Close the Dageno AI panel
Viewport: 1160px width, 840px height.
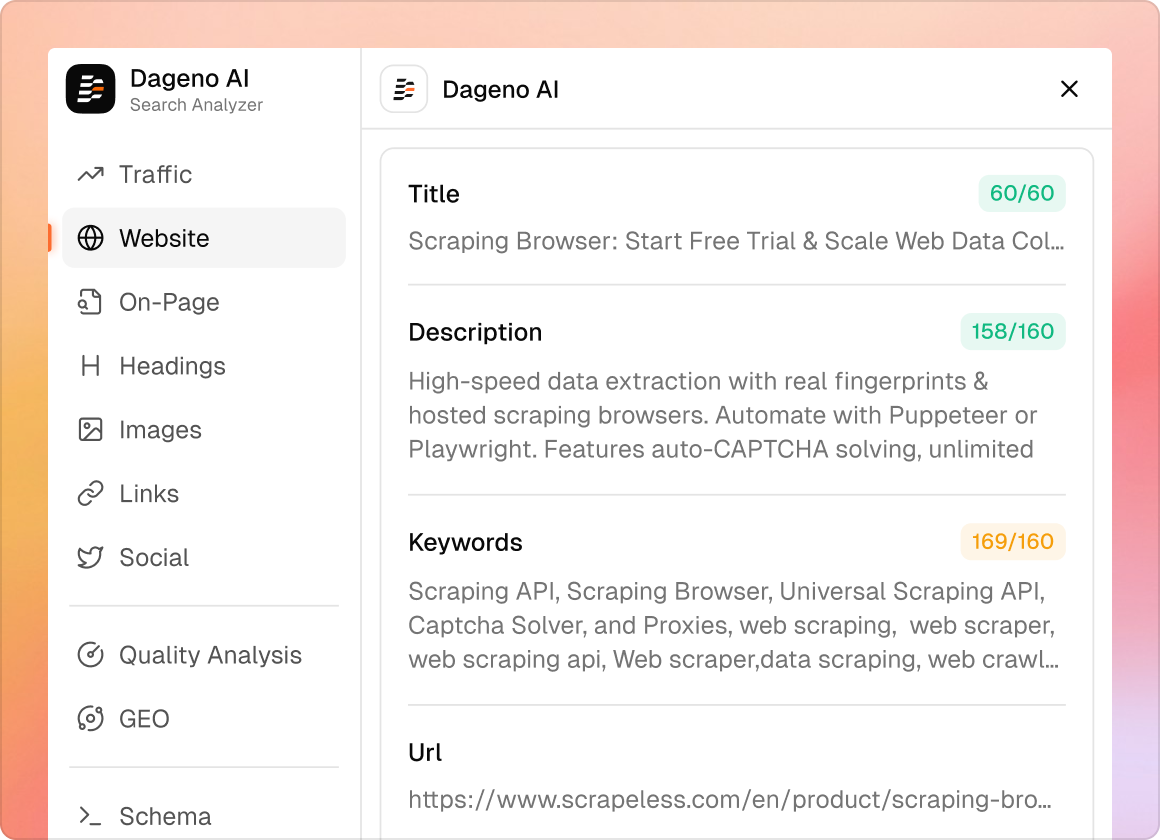[x=1069, y=89]
